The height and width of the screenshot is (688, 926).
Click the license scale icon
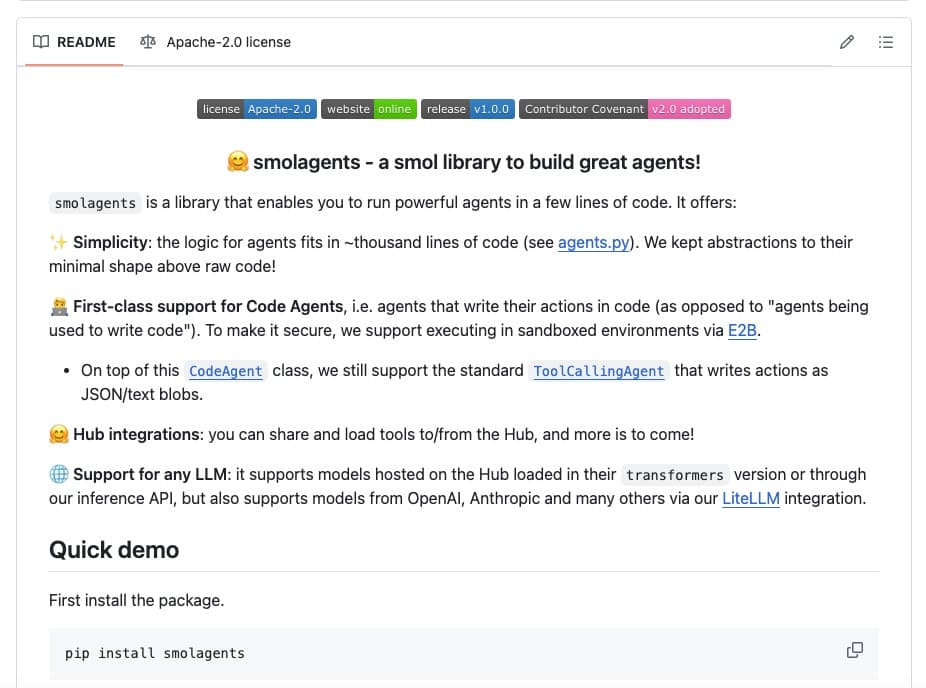click(x=148, y=42)
